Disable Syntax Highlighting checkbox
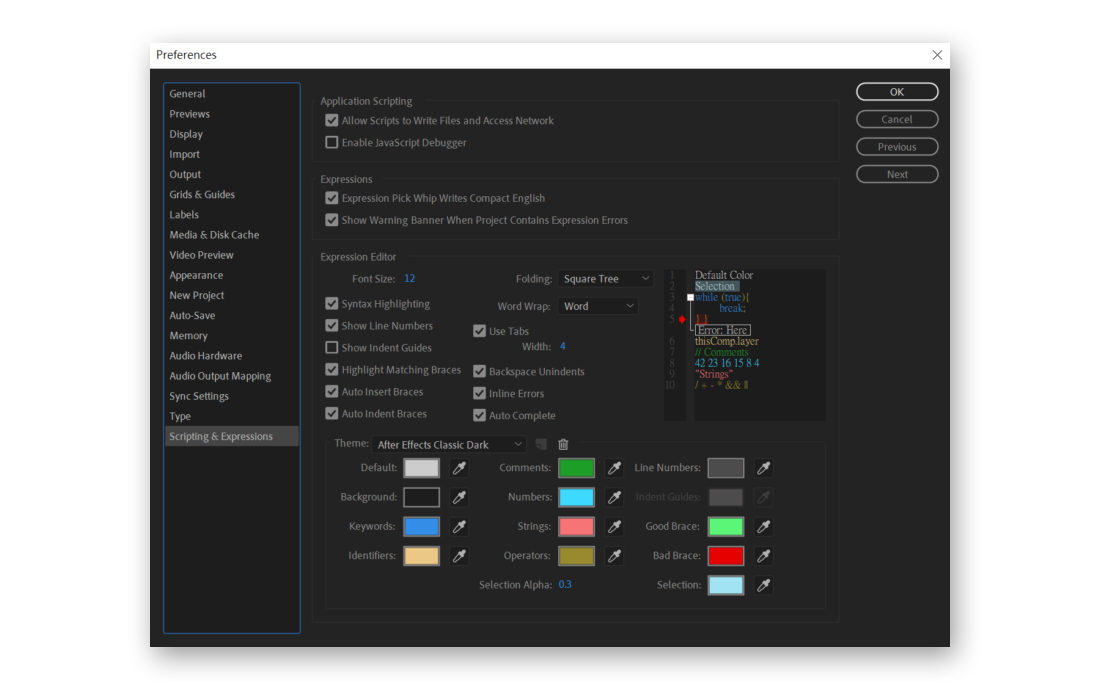This screenshot has width=1100, height=691. click(332, 304)
